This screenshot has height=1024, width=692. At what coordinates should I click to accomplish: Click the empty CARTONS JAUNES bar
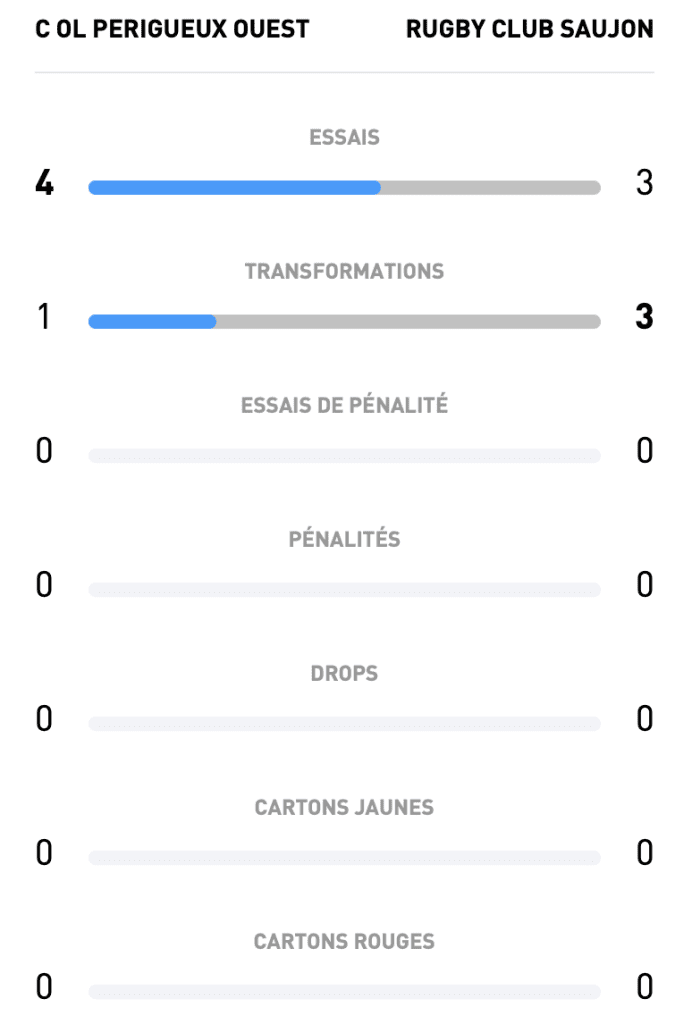tap(344, 858)
